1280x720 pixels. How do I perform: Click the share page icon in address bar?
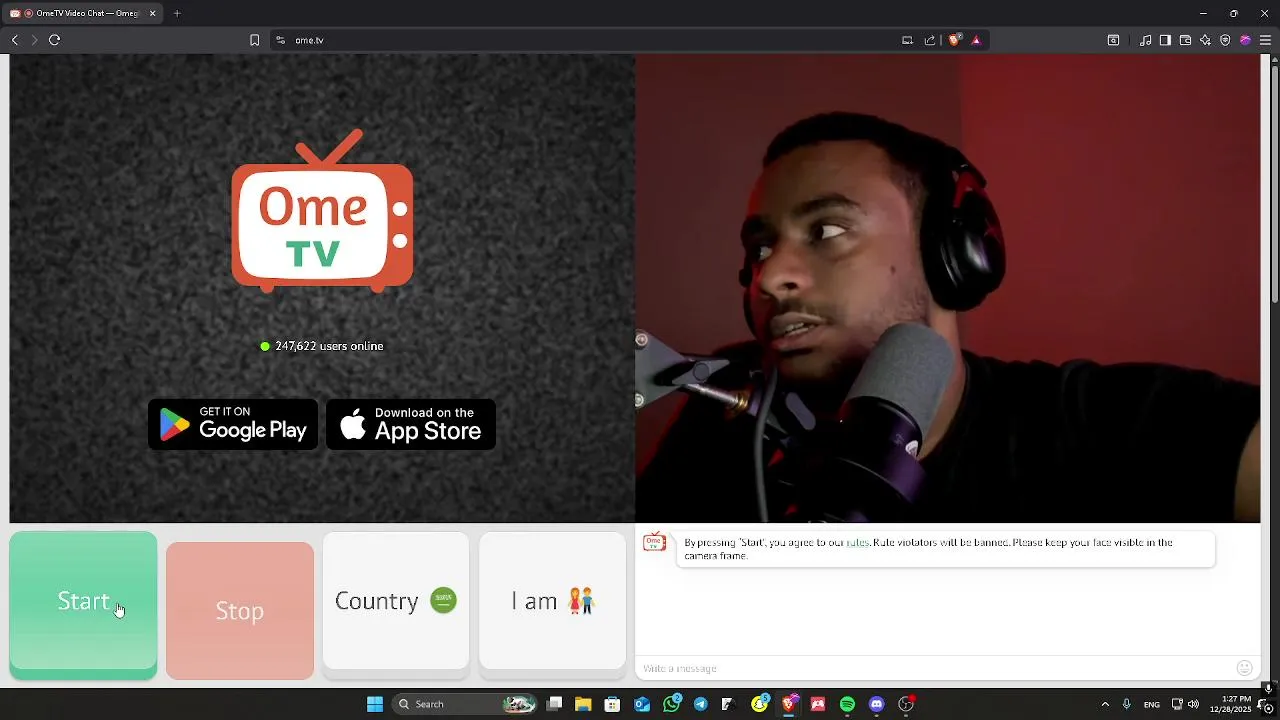[930, 40]
